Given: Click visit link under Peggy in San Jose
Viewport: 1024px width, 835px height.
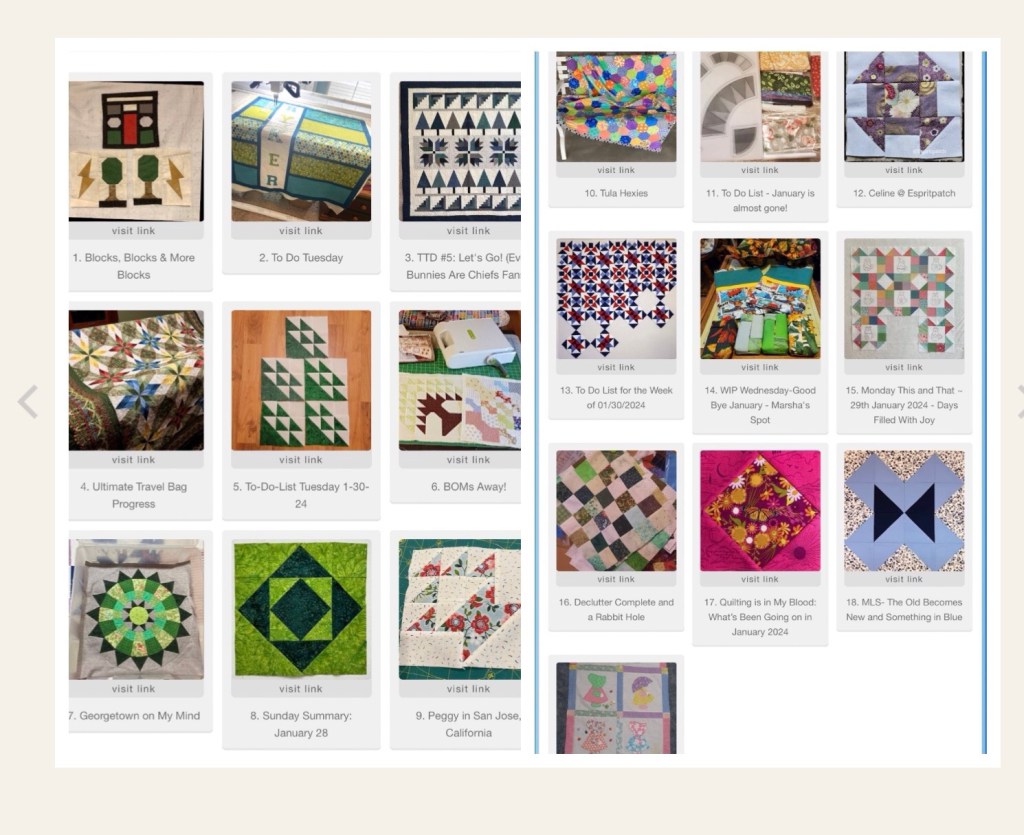Looking at the screenshot, I should tap(468, 689).
